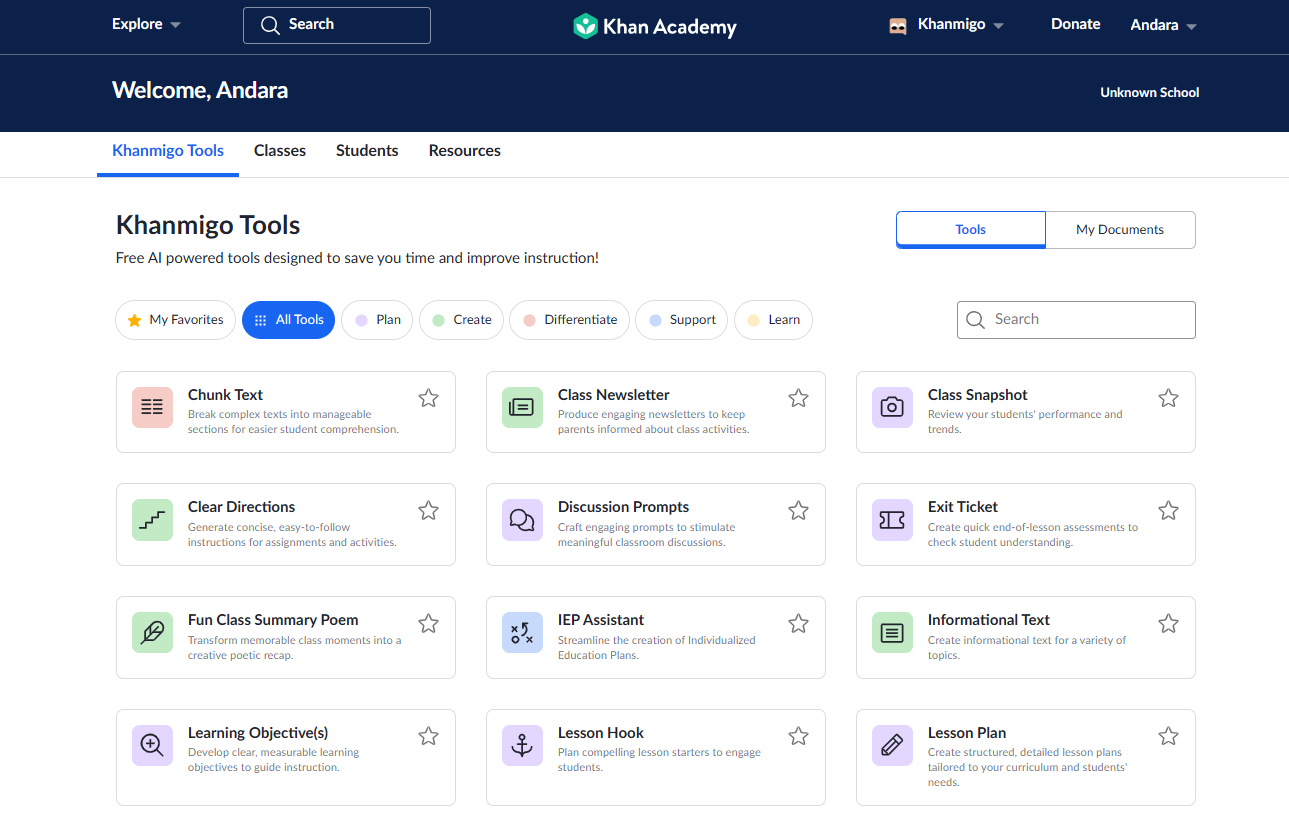Toggle favorite star on Discussion Prompts

pyautogui.click(x=798, y=511)
